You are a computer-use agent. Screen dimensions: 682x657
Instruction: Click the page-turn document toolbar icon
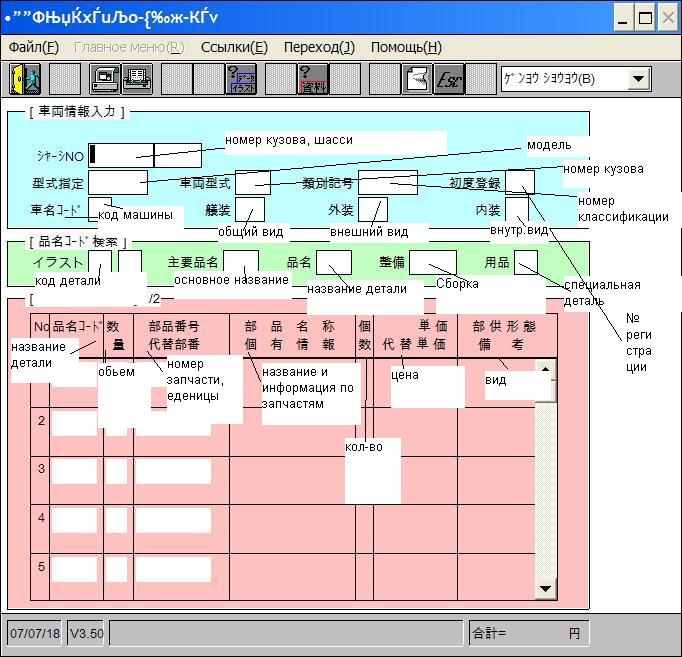[x=417, y=79]
